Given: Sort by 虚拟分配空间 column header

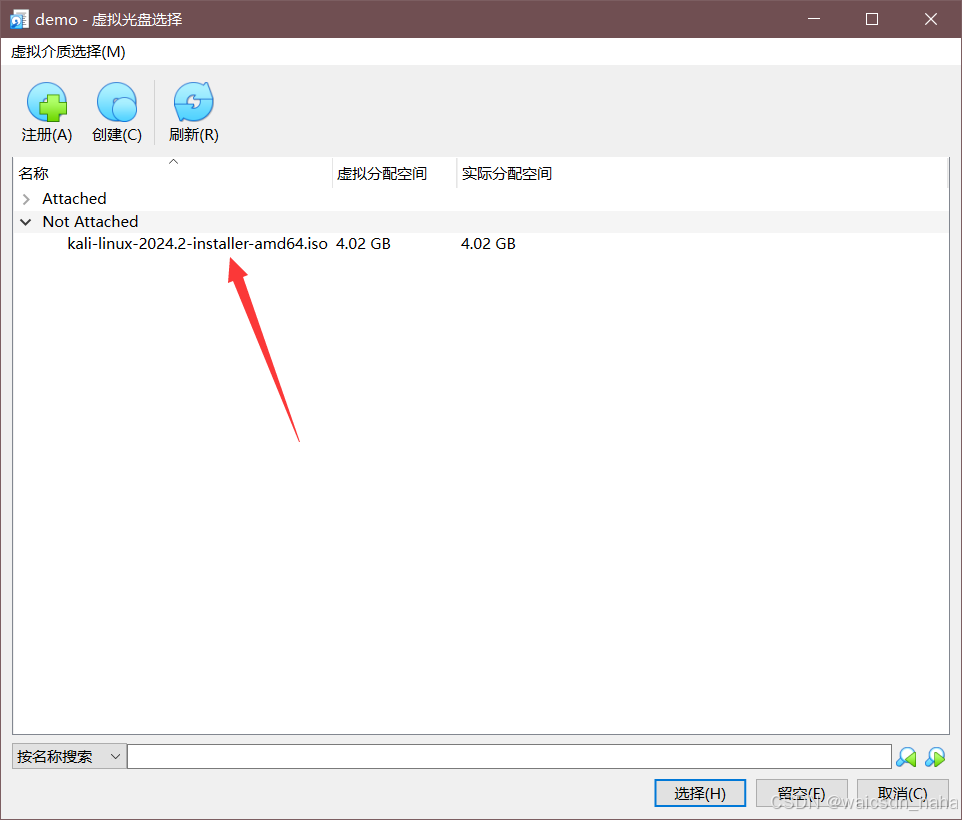Looking at the screenshot, I should (x=394, y=174).
